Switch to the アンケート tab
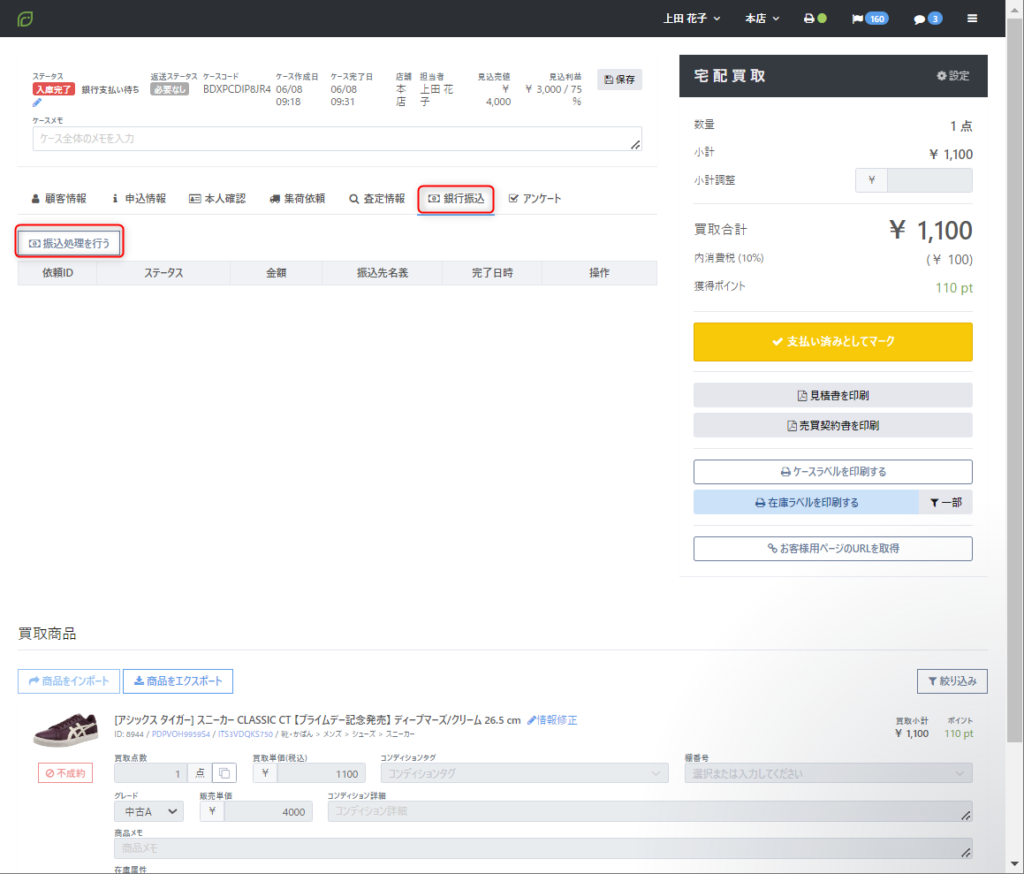The width and height of the screenshot is (1024, 874). click(x=535, y=199)
